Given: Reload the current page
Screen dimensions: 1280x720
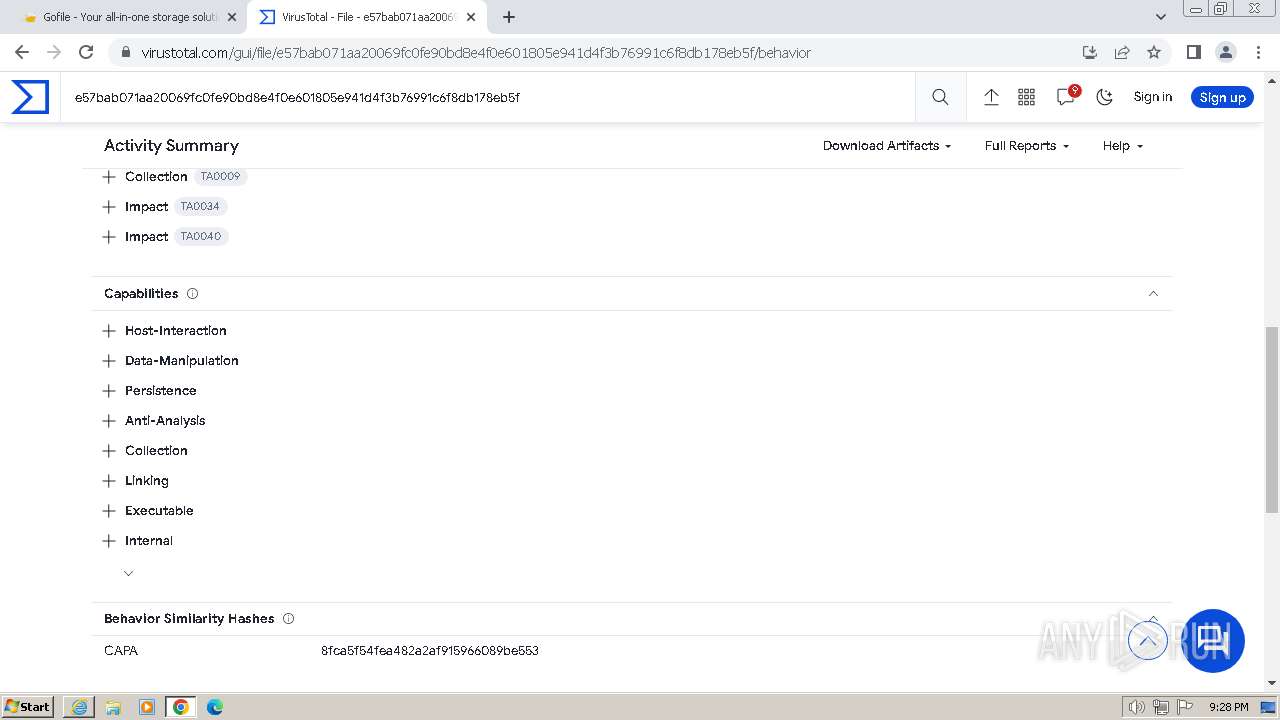Looking at the screenshot, I should (x=86, y=52).
